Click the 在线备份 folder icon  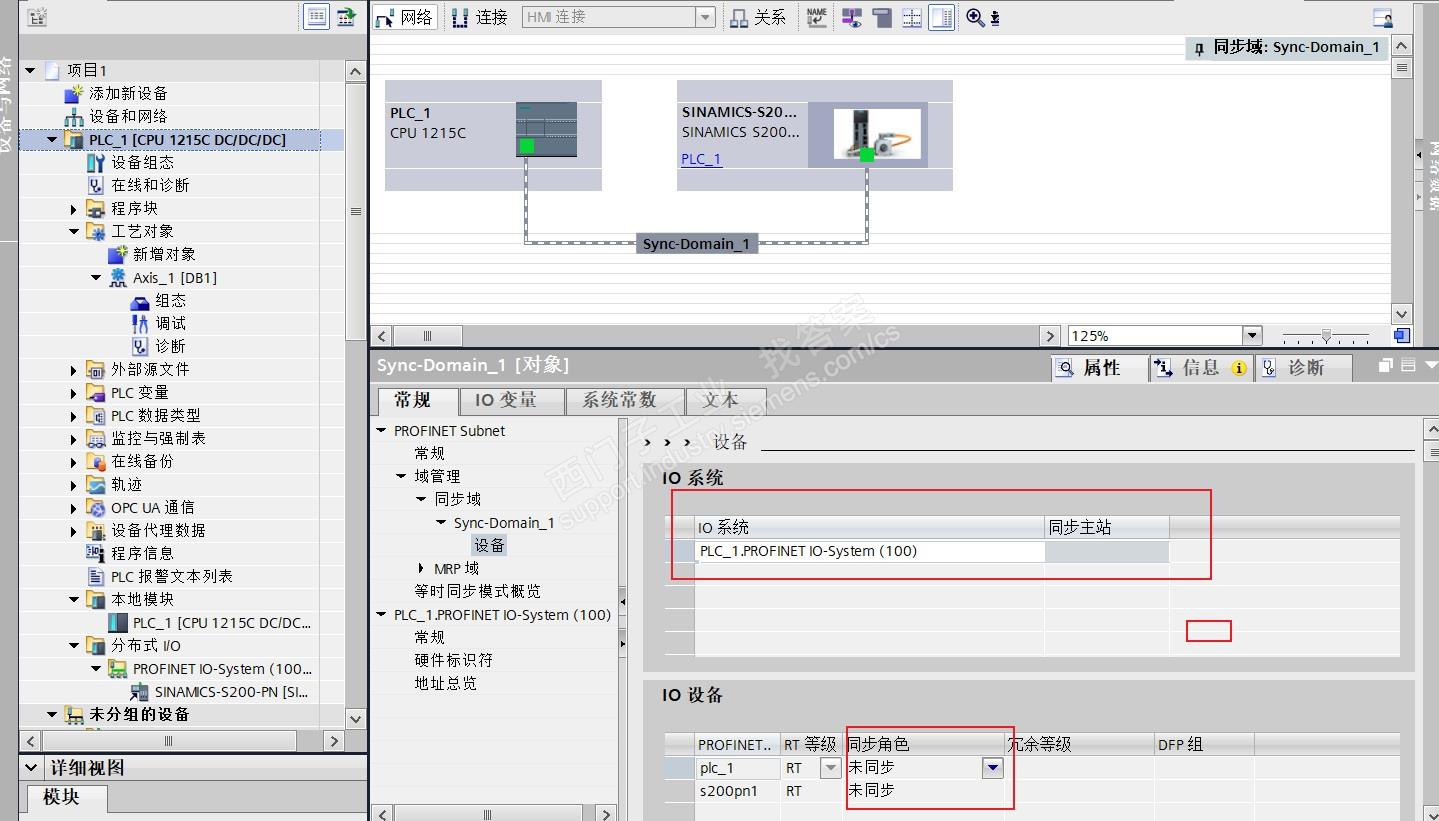(x=96, y=462)
